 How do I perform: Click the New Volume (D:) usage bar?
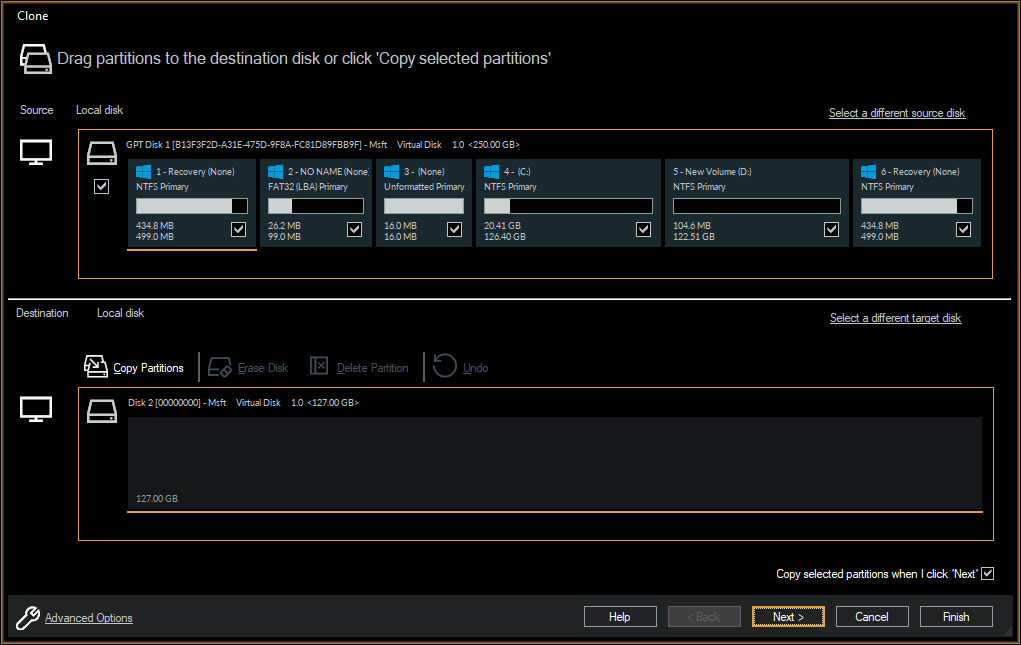click(x=756, y=205)
